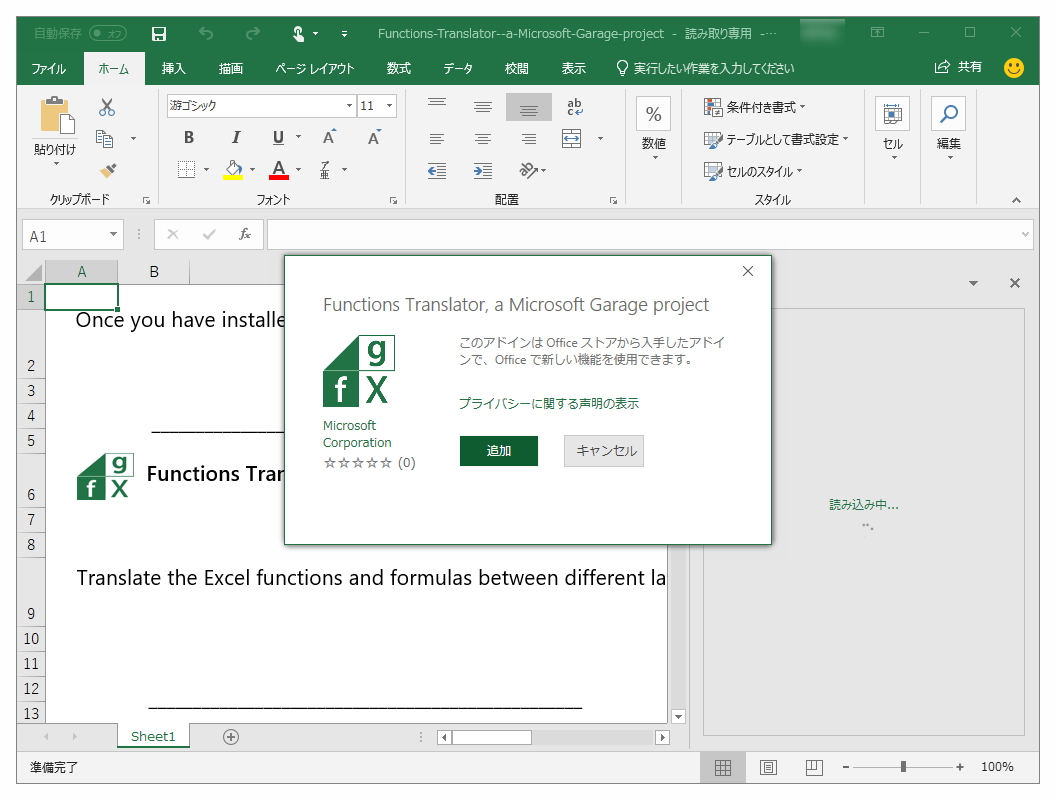
Task: Click the 追加 button to add the add-in
Action: point(498,451)
